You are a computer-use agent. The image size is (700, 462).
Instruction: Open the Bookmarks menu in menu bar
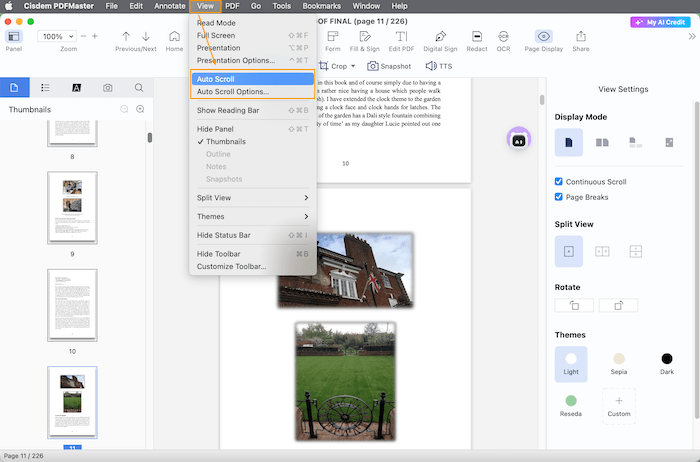(x=321, y=6)
